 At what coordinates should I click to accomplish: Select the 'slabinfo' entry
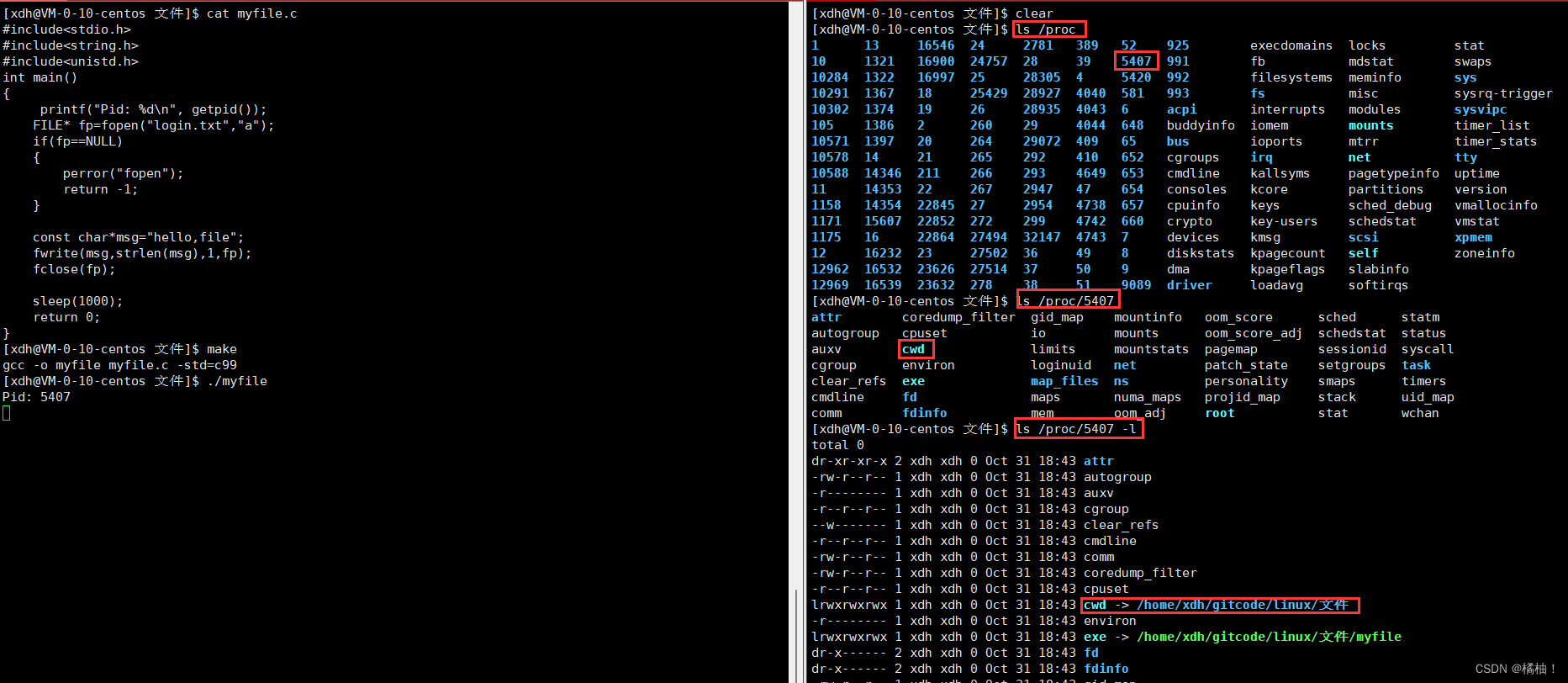point(1379,269)
